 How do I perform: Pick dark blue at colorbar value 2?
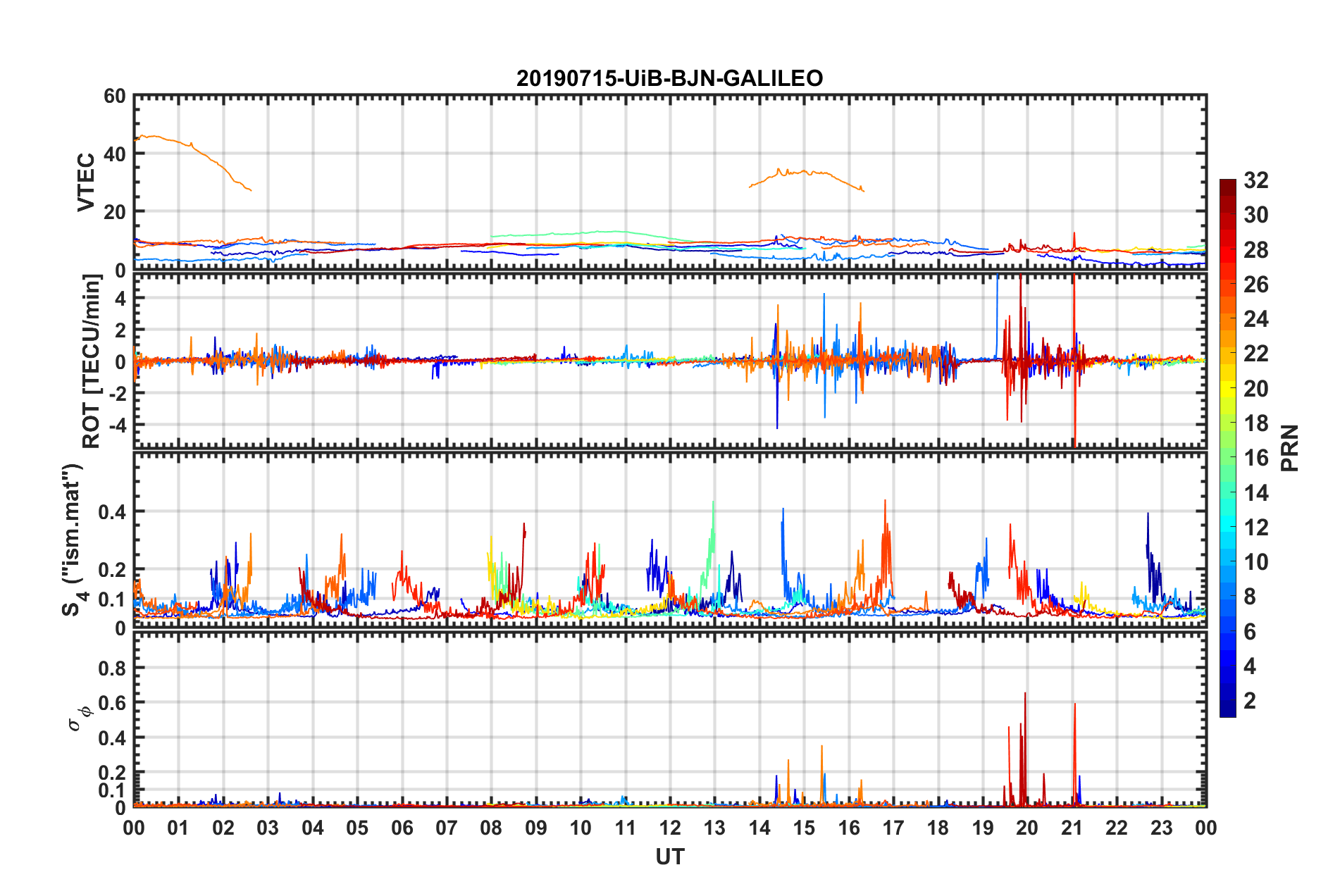point(1228,701)
